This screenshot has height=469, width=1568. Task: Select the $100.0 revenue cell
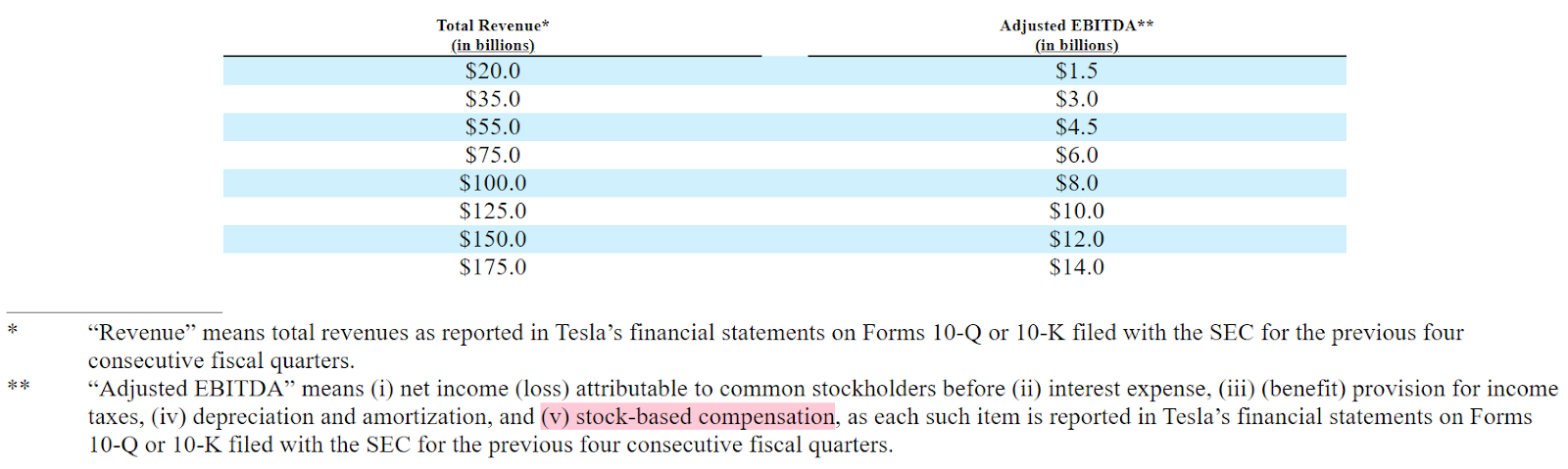tap(492, 183)
